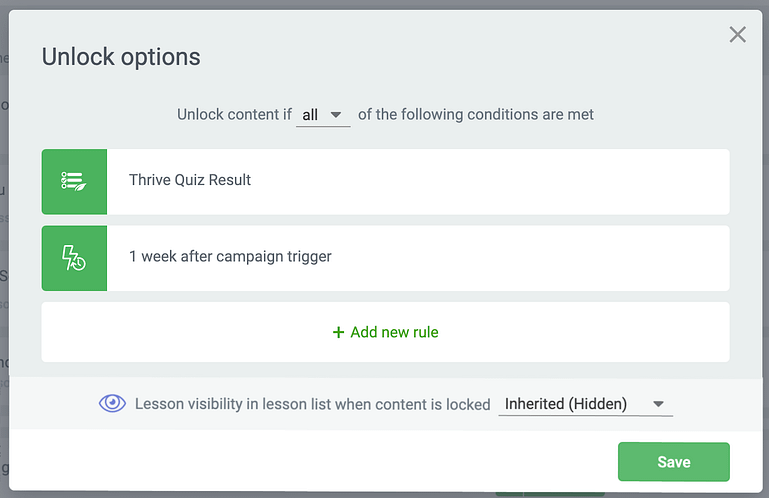Close the Unlock options dialog
This screenshot has width=769, height=498.
(x=737, y=35)
